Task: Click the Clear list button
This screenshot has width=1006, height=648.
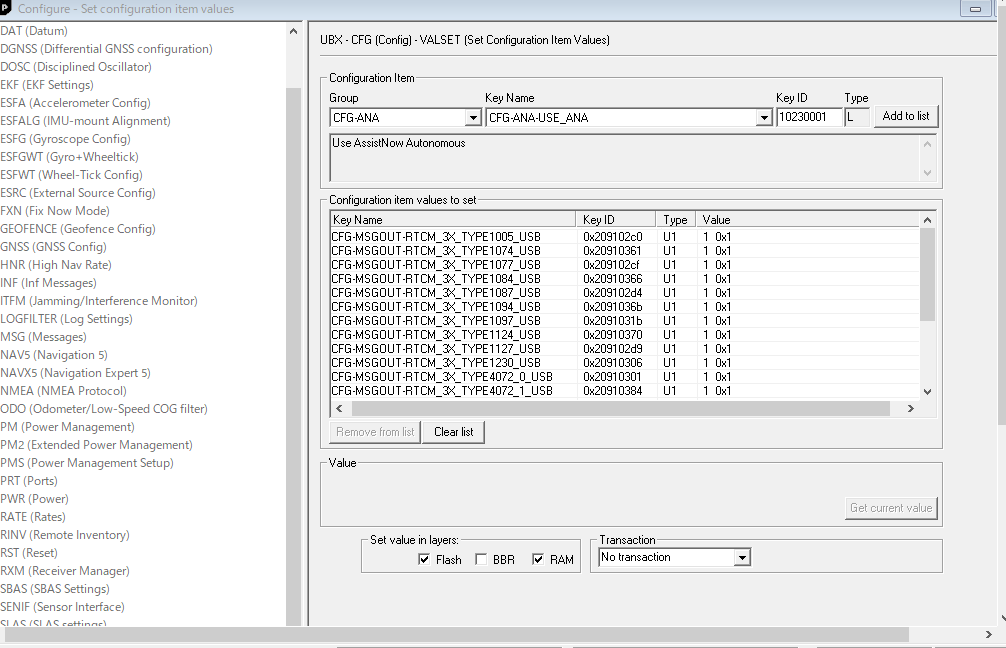Action: click(x=454, y=432)
